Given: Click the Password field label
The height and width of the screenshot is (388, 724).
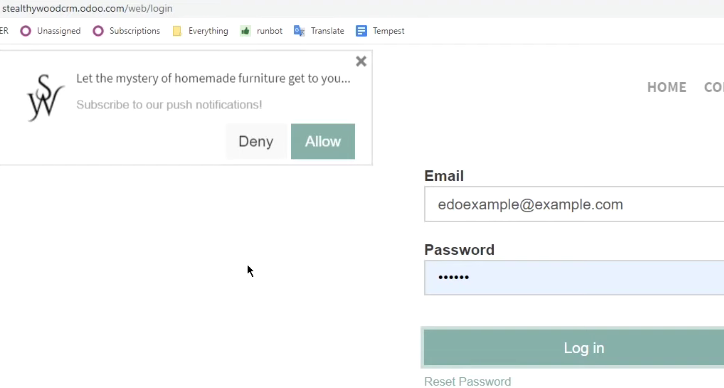Looking at the screenshot, I should click(459, 250).
